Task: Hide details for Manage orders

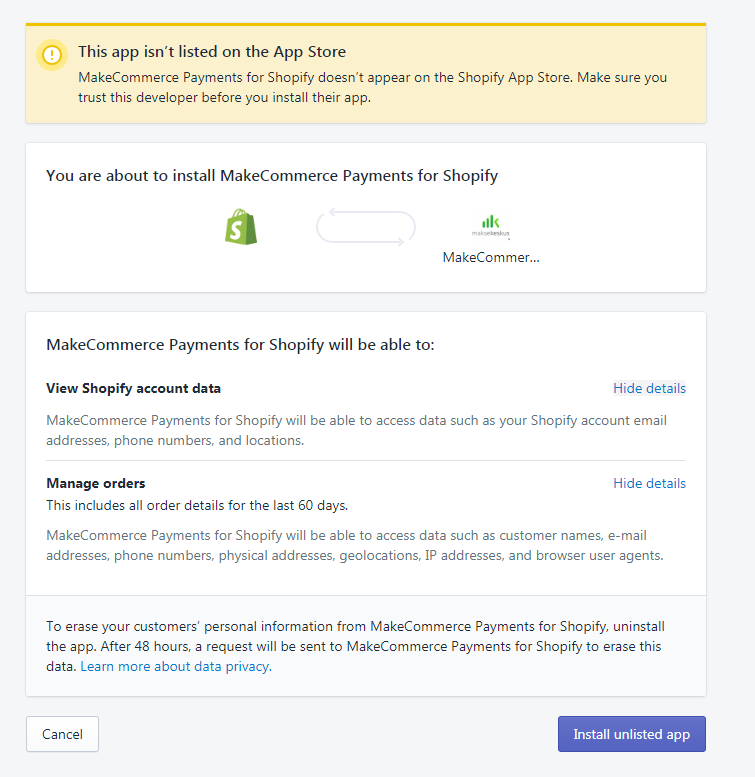Action: (649, 484)
